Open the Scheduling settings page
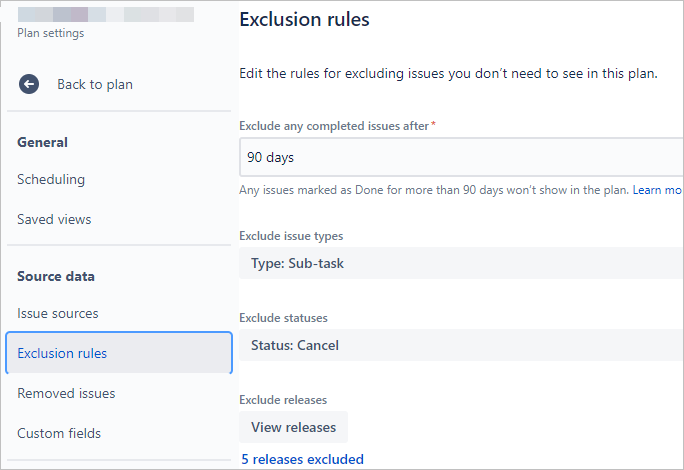Screen dimensions: 684x470 click(x=51, y=179)
